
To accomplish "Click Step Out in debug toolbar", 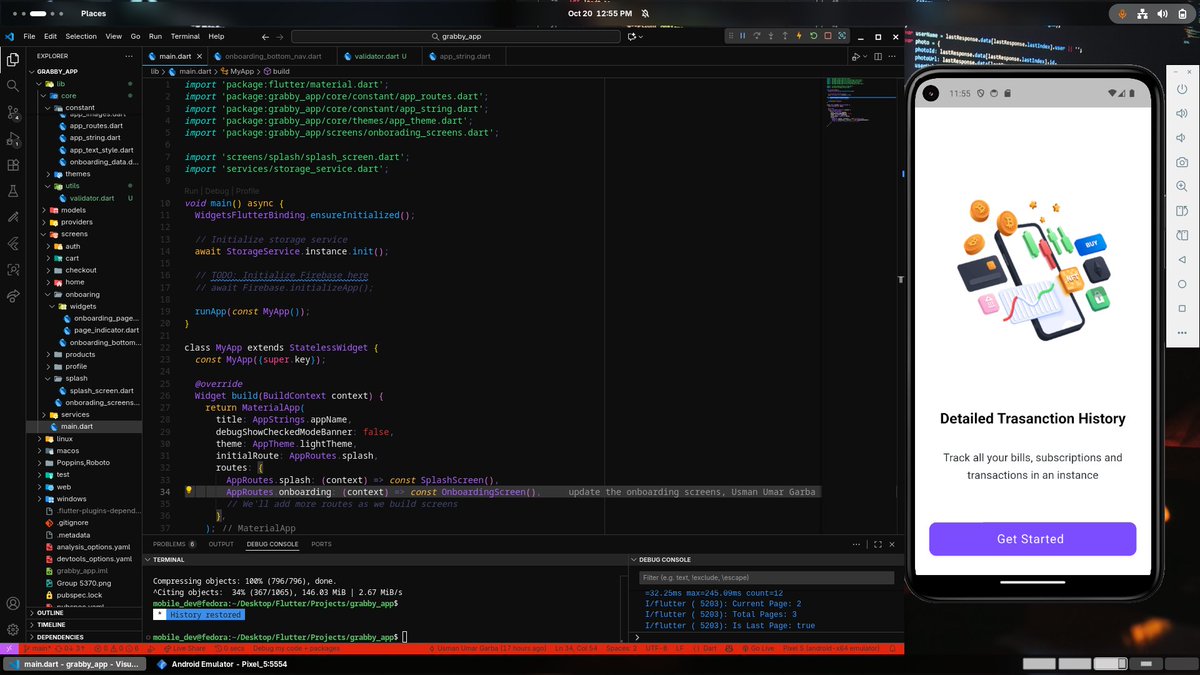I will 785,36.
